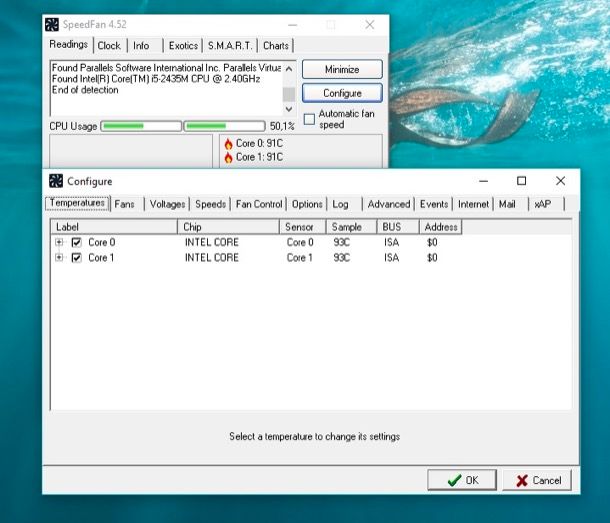This screenshot has height=523, width=610.
Task: Open the Charts tab
Action: [276, 46]
